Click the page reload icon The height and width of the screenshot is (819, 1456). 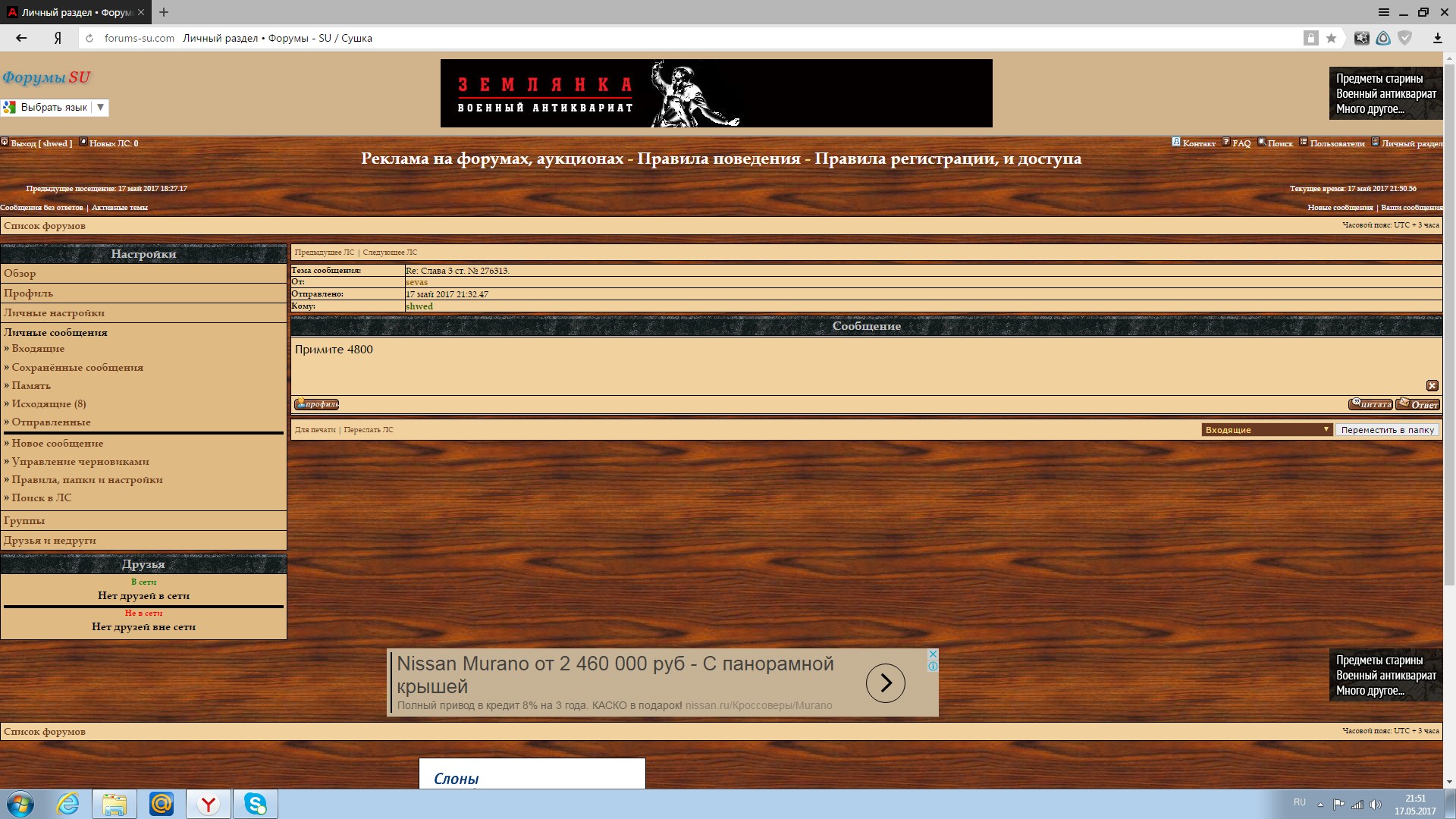coord(89,38)
